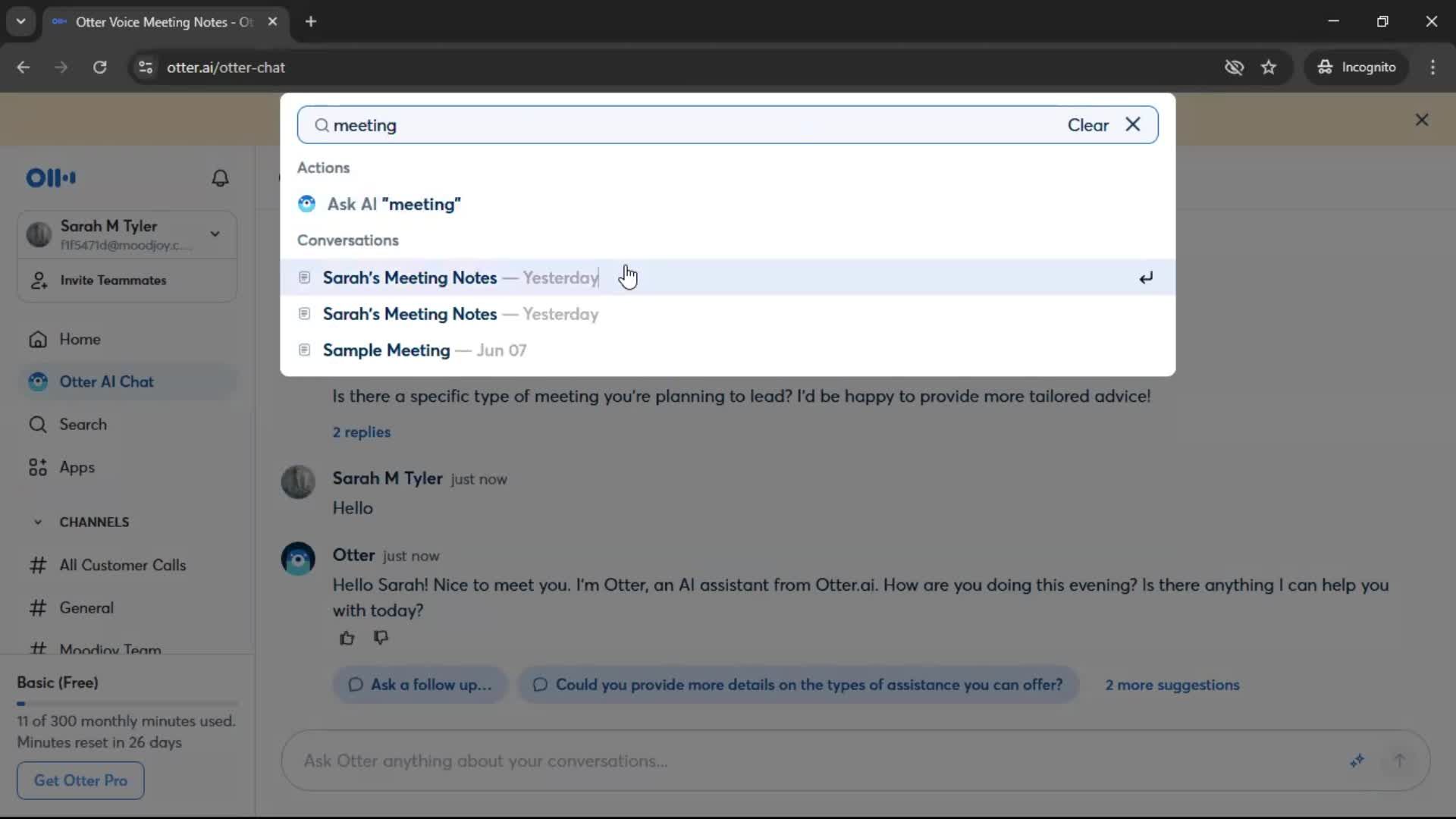Click Get Otter Pro button

pyautogui.click(x=80, y=780)
